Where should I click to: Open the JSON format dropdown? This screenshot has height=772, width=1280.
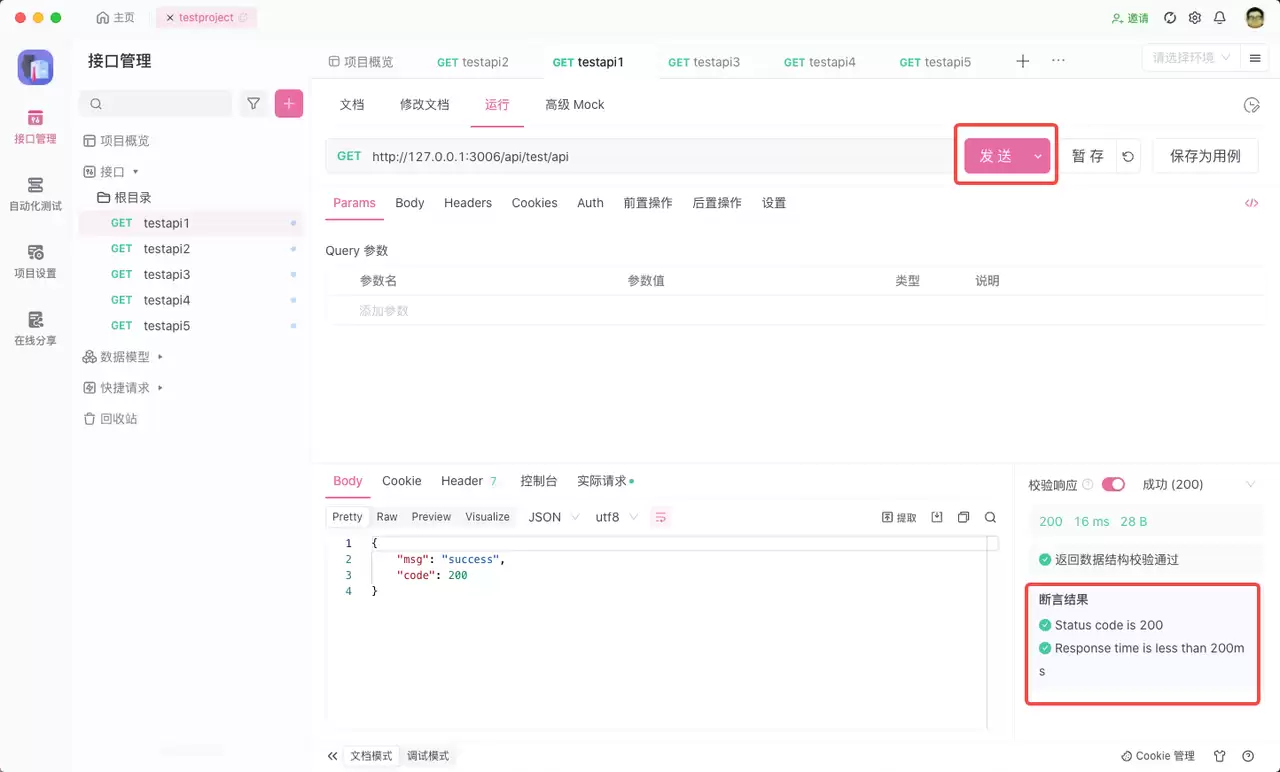coord(553,517)
